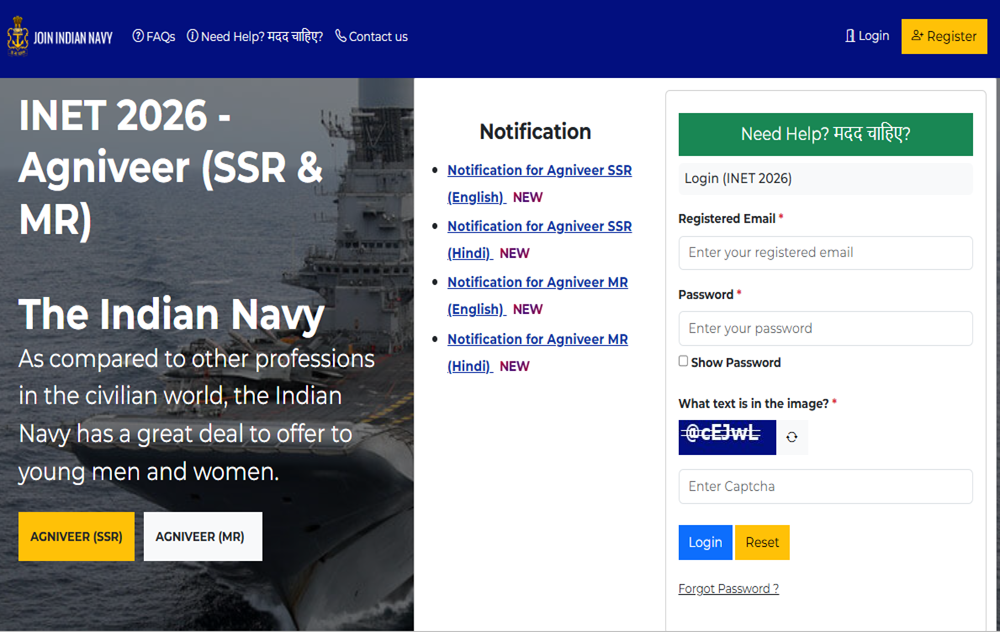The height and width of the screenshot is (632, 1000).
Task: Select the AGNIVEER (MR) button
Action: [x=203, y=536]
